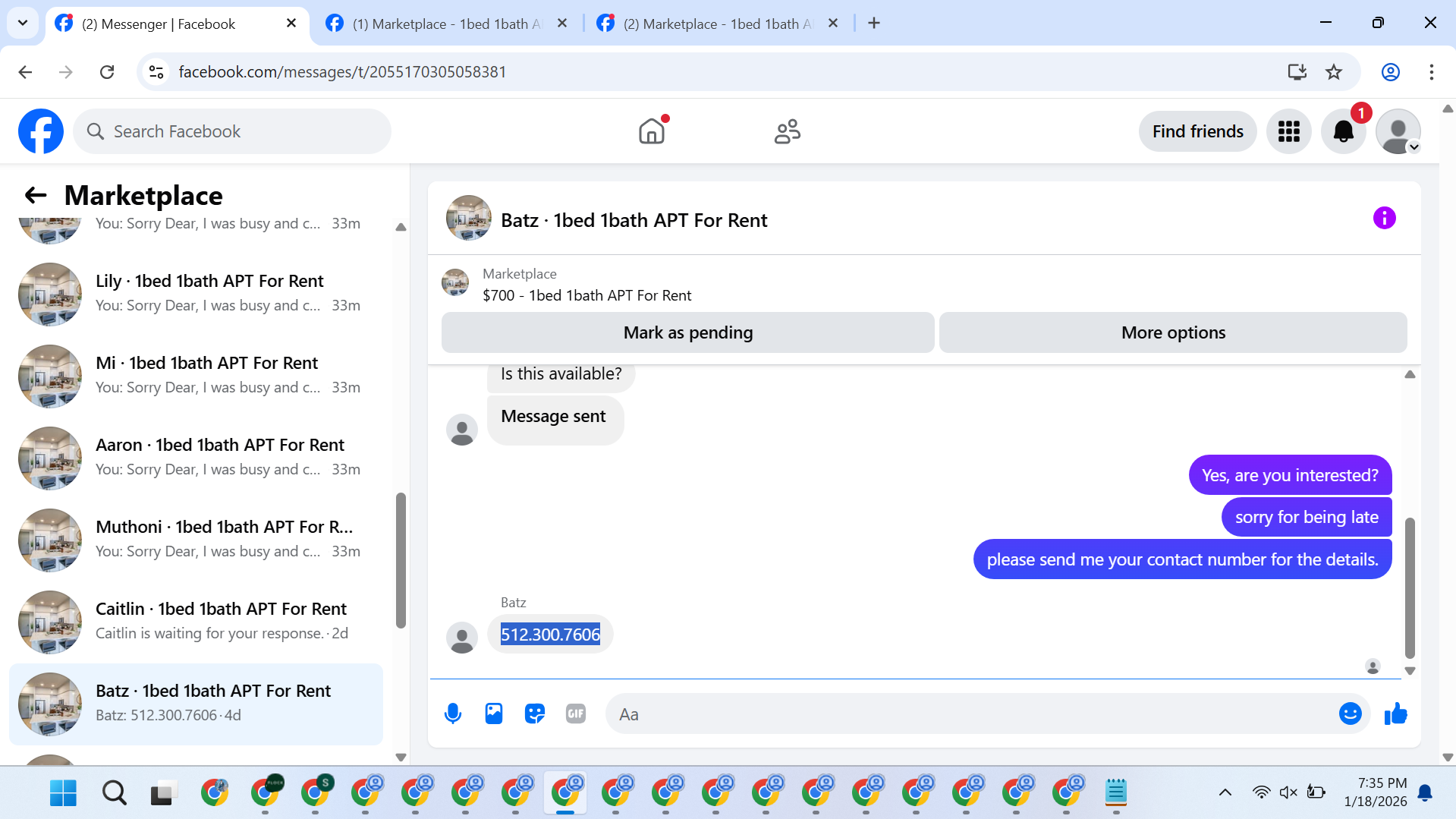Screen dimensions: 1456x819
Task: Record a voice clip with microphone icon
Action: click(x=453, y=714)
